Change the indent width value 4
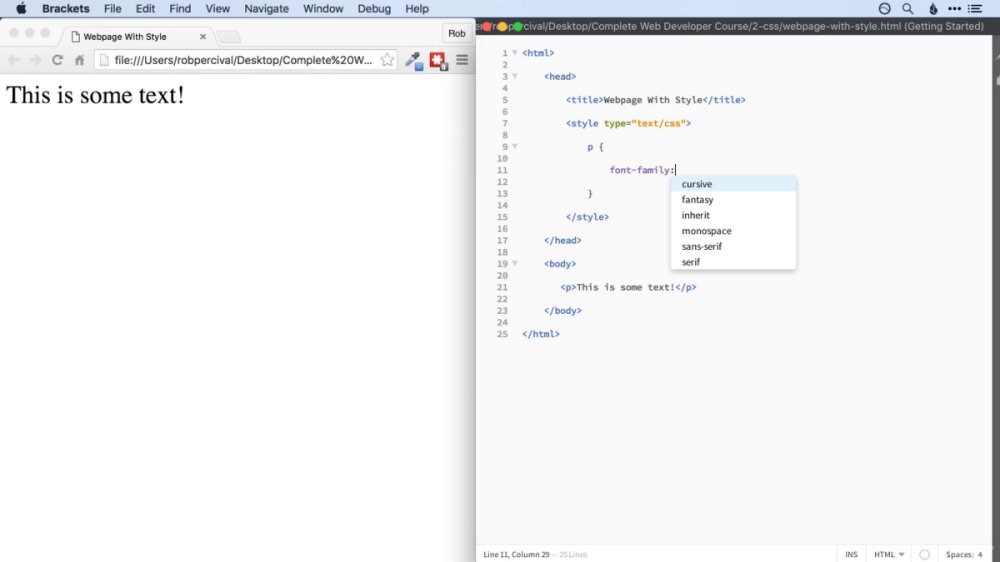This screenshot has height=562, width=1000. 980,554
